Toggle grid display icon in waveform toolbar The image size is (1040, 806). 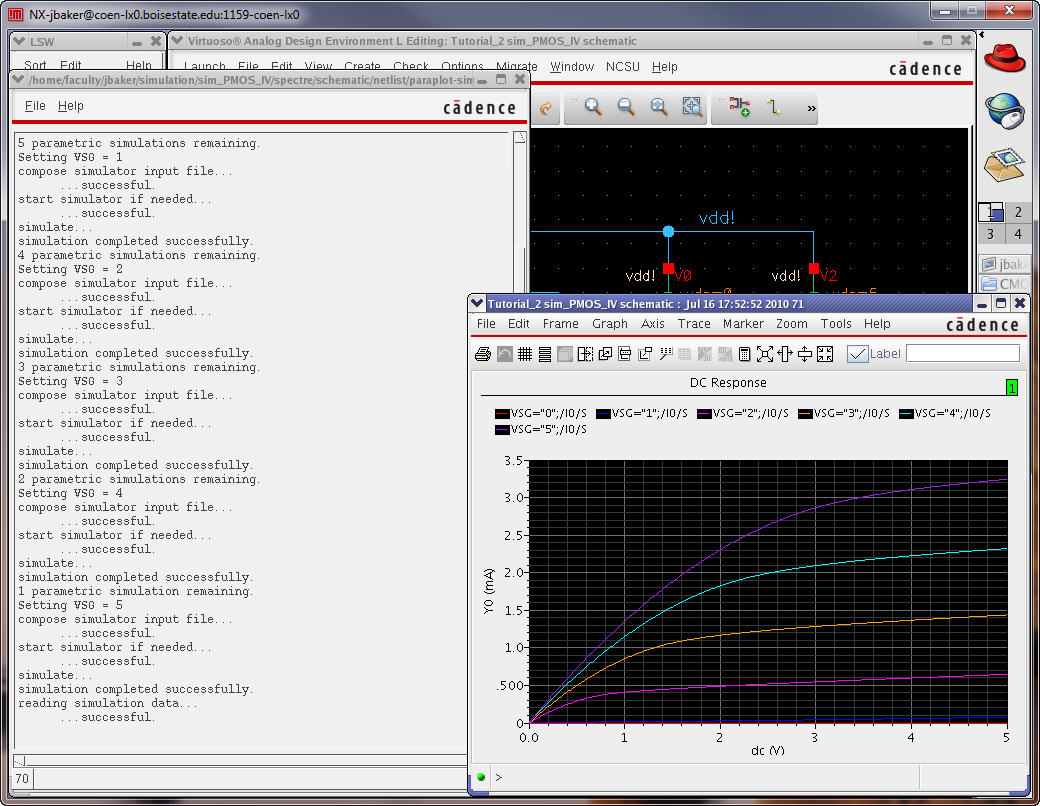tap(524, 354)
